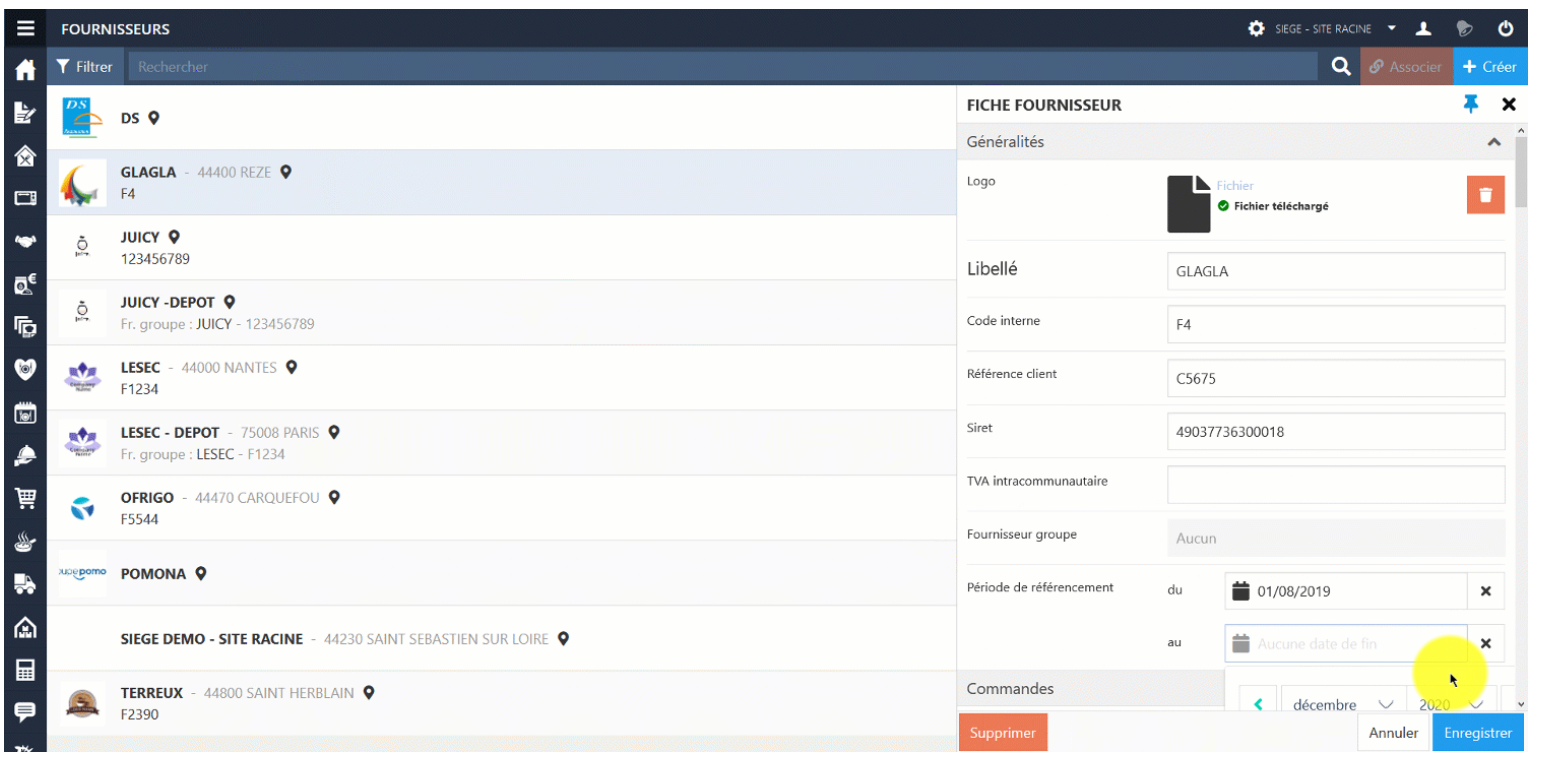Click the Annuler button

pyautogui.click(x=1393, y=733)
